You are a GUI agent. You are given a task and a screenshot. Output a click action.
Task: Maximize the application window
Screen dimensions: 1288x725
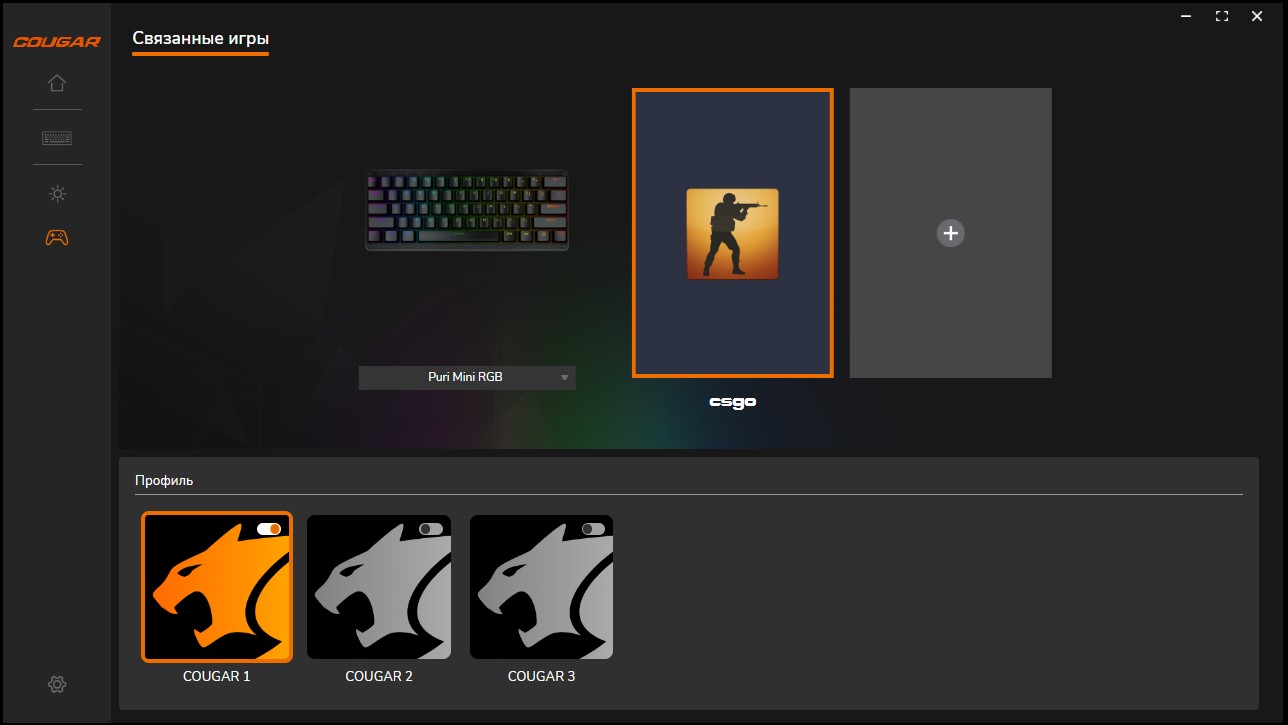(x=1221, y=16)
